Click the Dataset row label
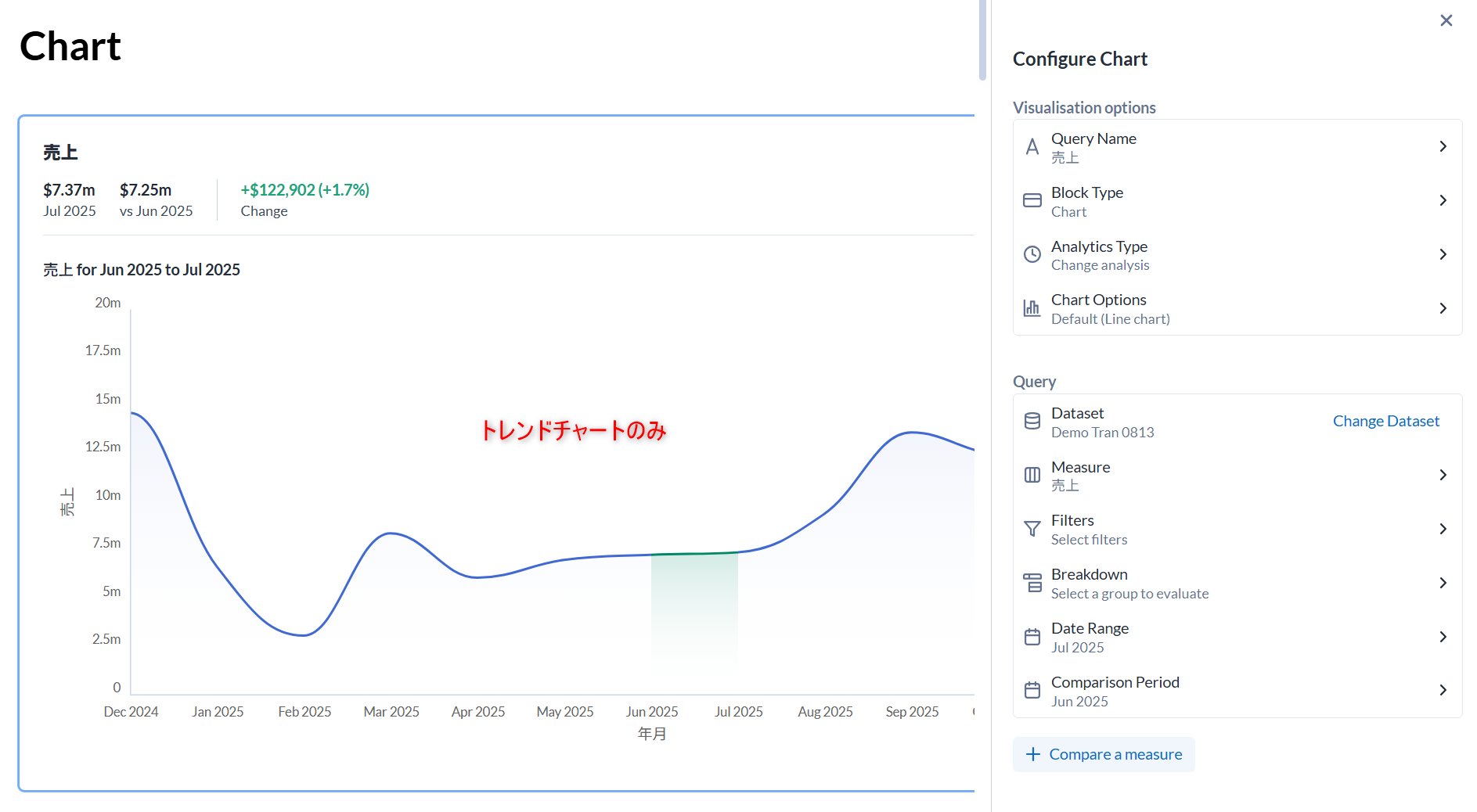 tap(1077, 413)
